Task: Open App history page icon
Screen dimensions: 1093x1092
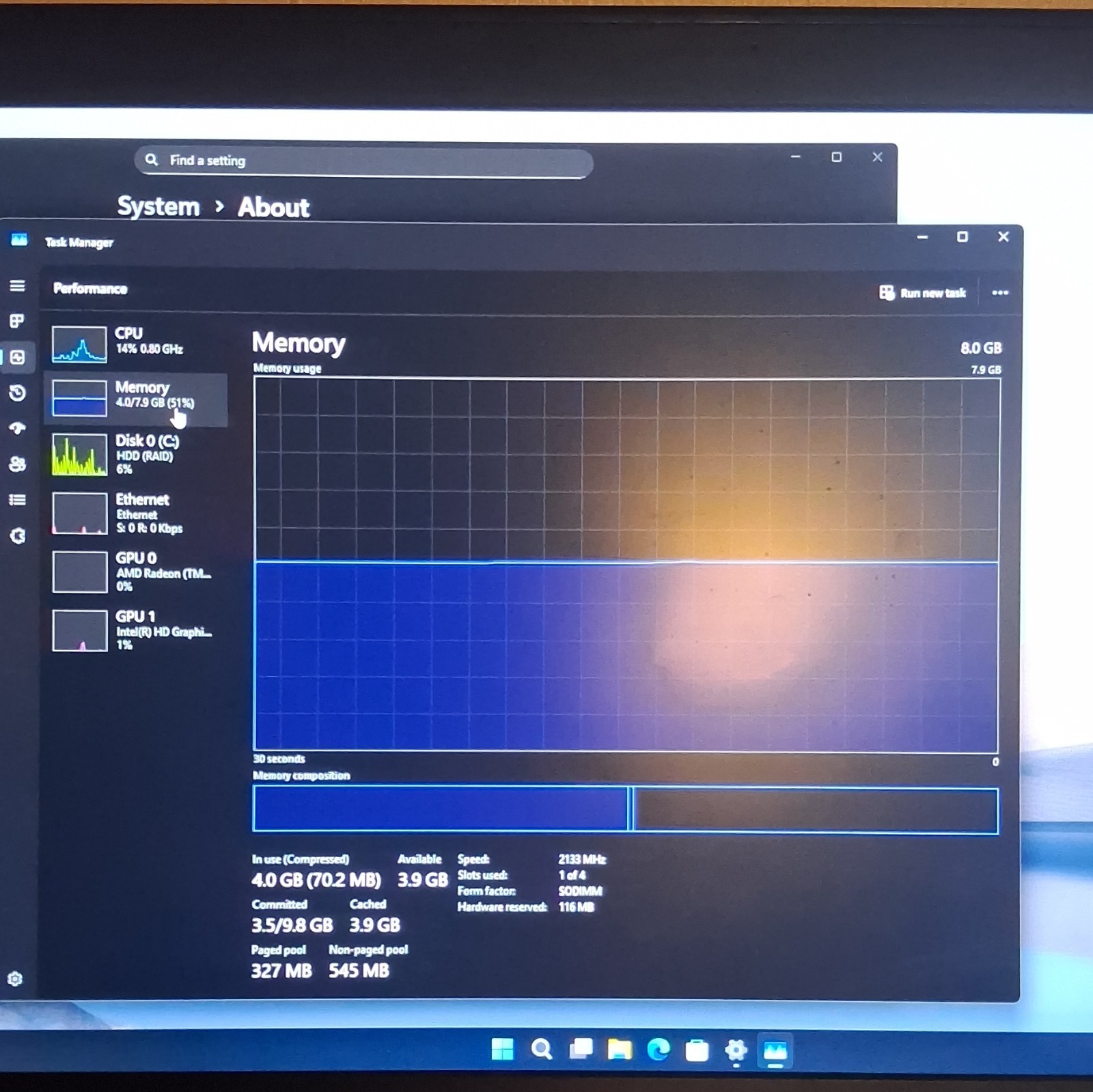Action: (17, 393)
